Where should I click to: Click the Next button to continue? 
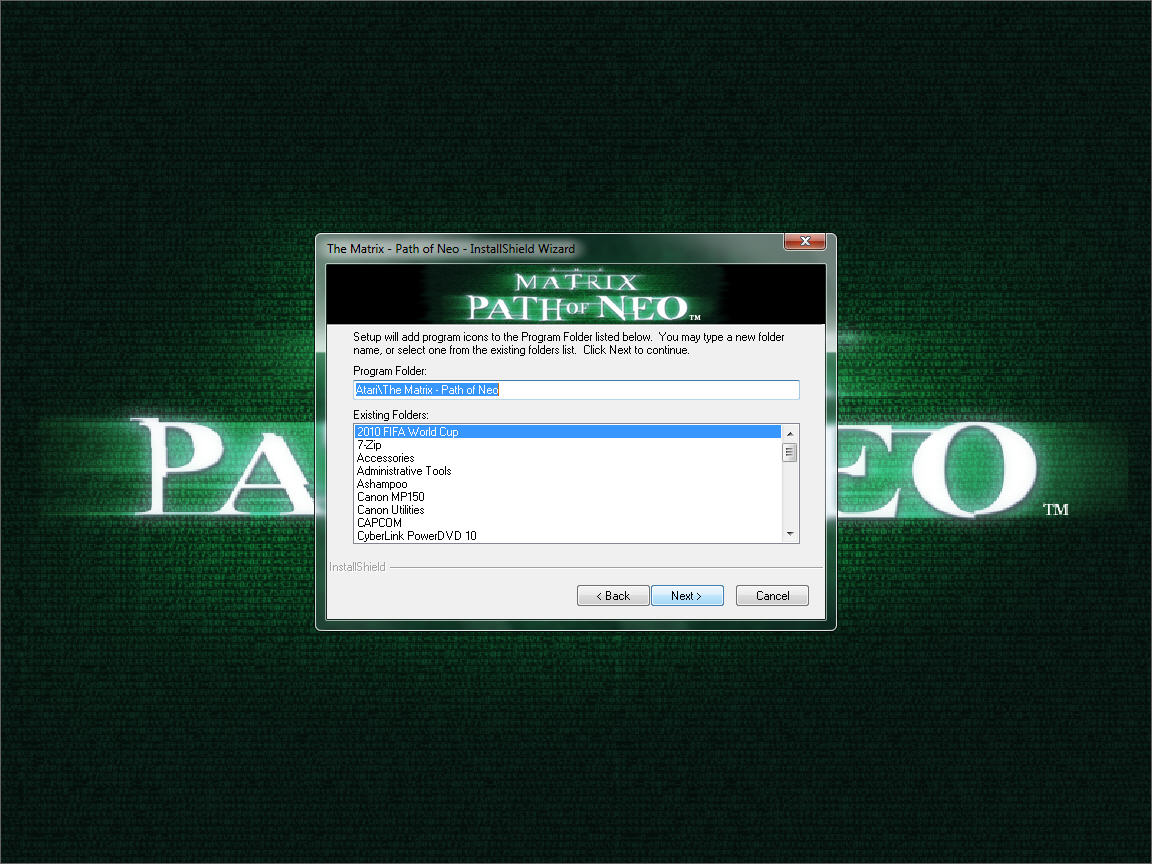coord(687,595)
